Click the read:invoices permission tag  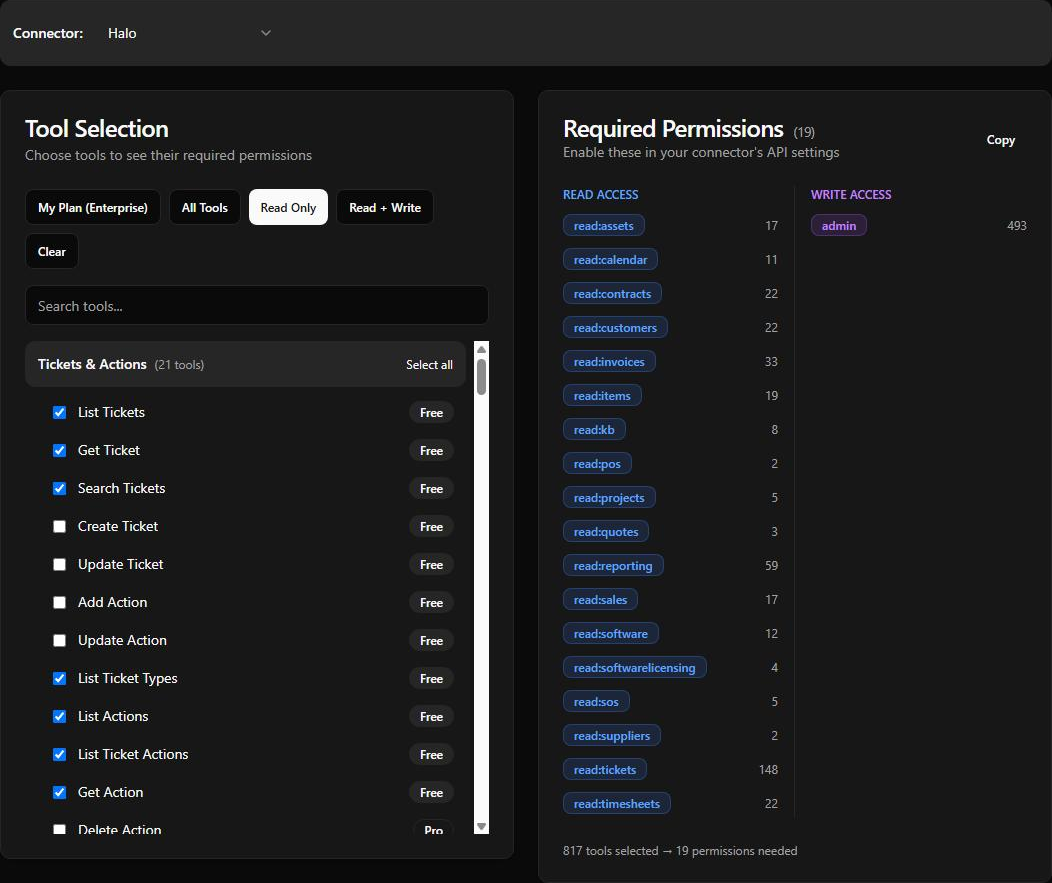(609, 362)
